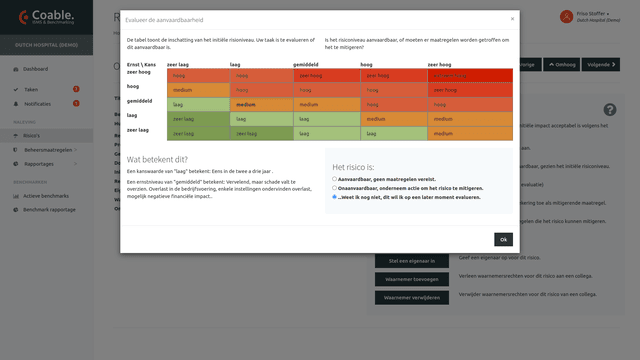Click cell at ernst zeer hoog, kans hoog

point(394,76)
